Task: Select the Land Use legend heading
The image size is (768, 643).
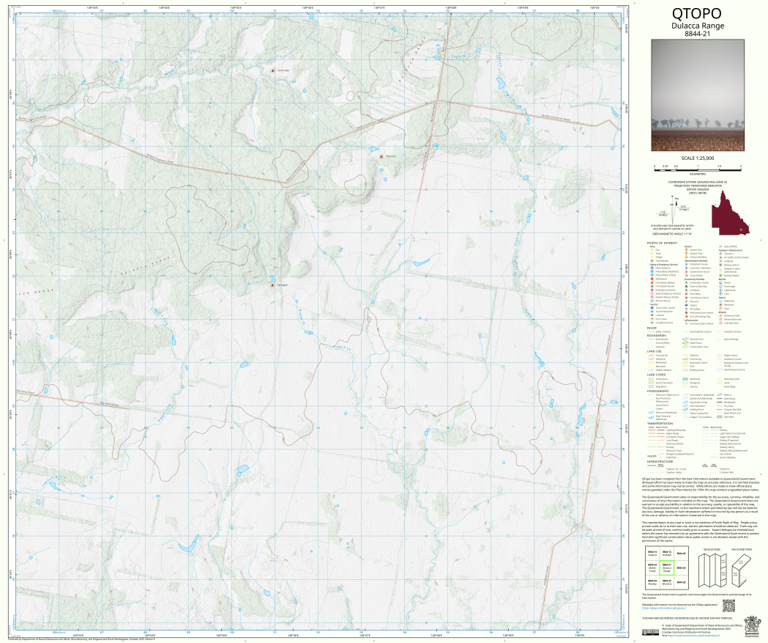Action: point(654,351)
